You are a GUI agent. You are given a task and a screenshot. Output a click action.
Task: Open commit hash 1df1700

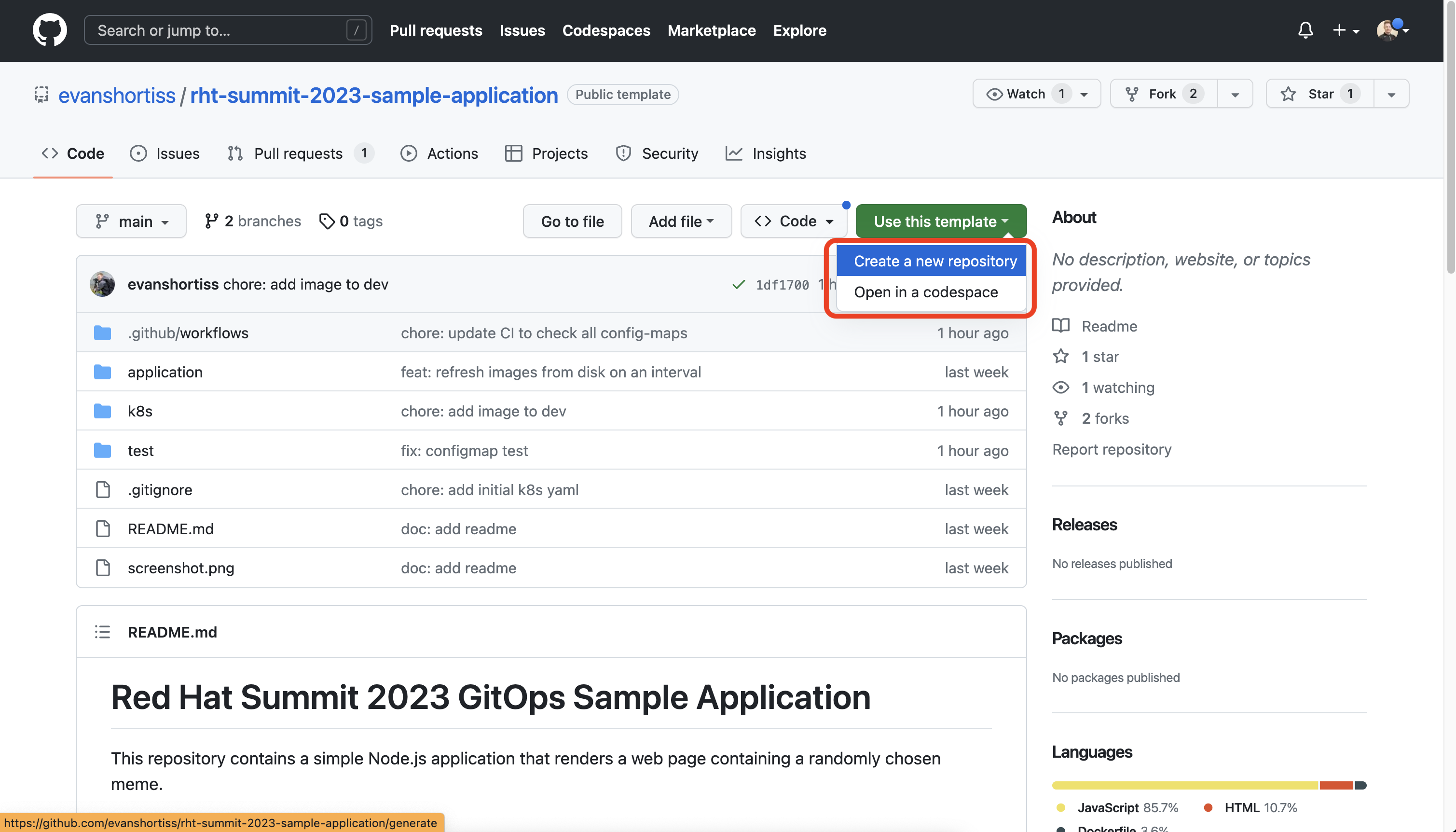click(x=782, y=285)
